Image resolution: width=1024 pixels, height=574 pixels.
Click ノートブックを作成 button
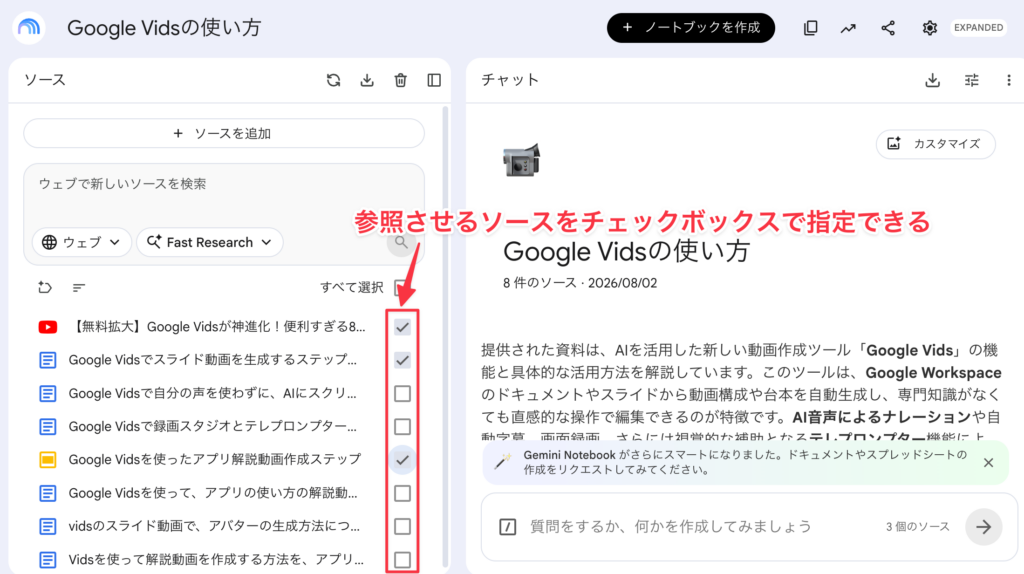click(x=691, y=27)
